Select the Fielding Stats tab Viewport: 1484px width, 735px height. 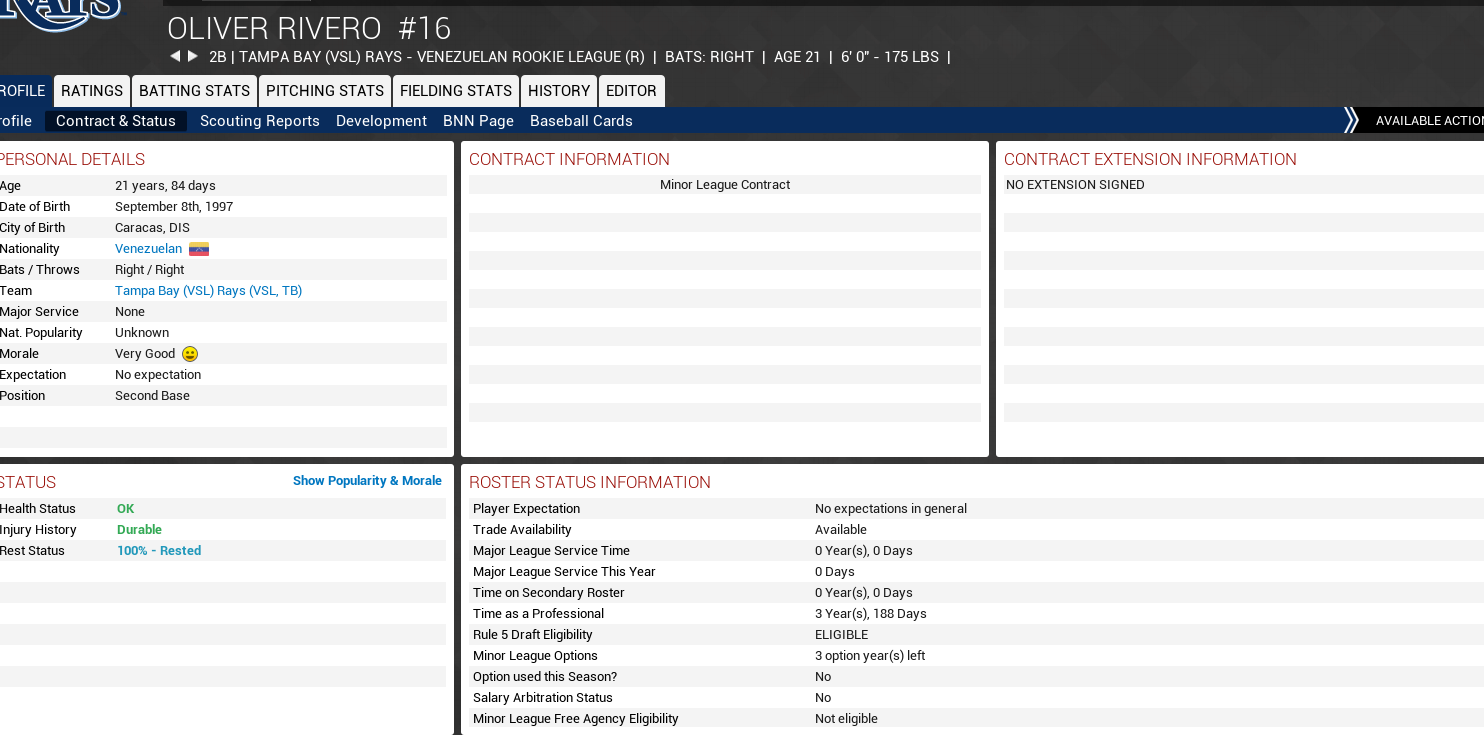456,91
